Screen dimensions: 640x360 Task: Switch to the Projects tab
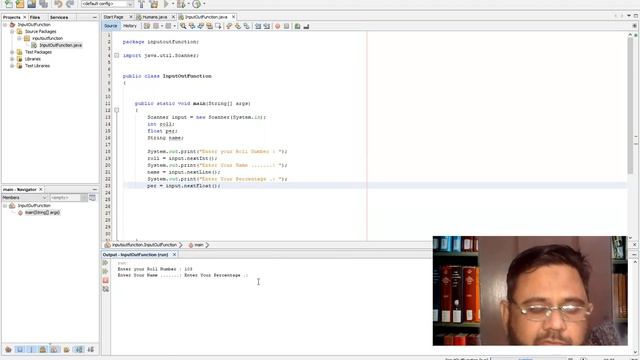pyautogui.click(x=12, y=17)
